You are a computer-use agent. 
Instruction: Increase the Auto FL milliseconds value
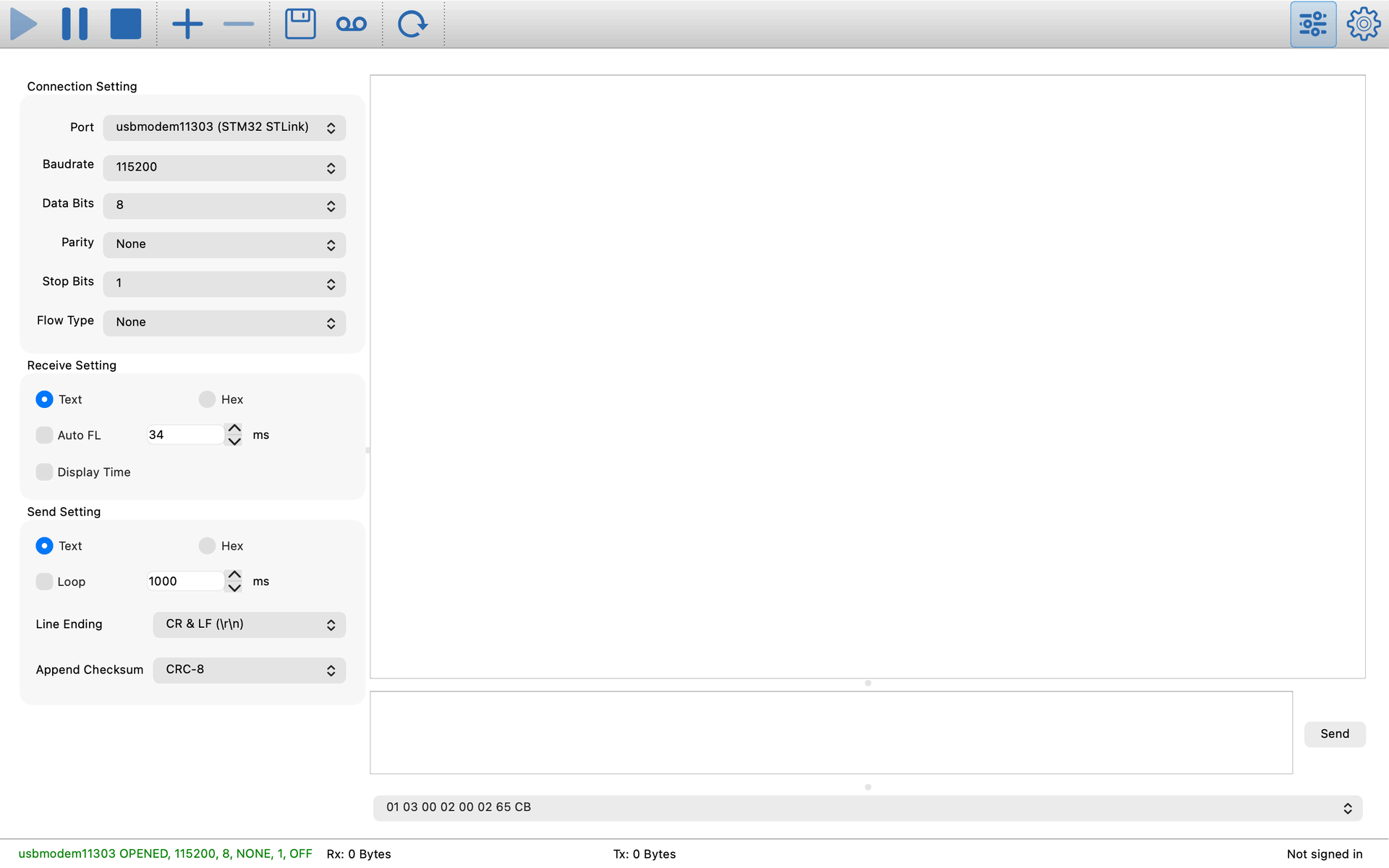click(x=234, y=429)
